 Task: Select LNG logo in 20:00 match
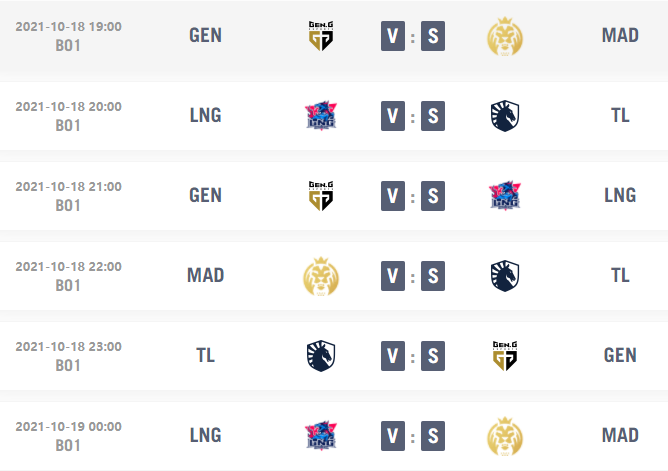pos(321,115)
